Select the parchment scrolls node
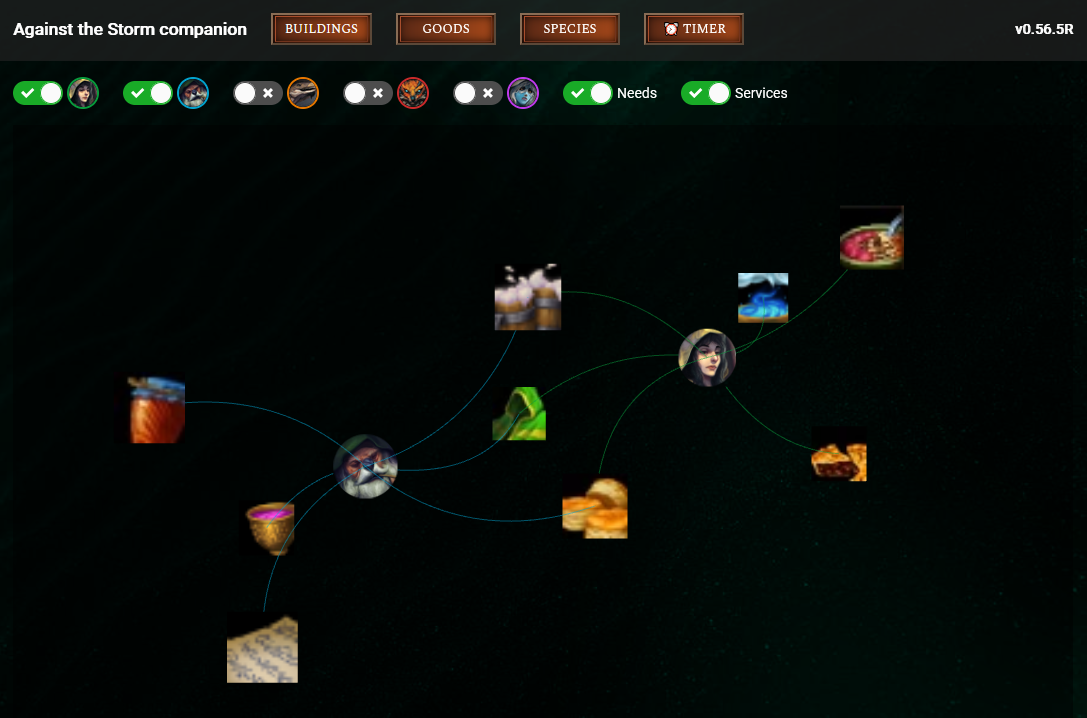 pos(262,649)
